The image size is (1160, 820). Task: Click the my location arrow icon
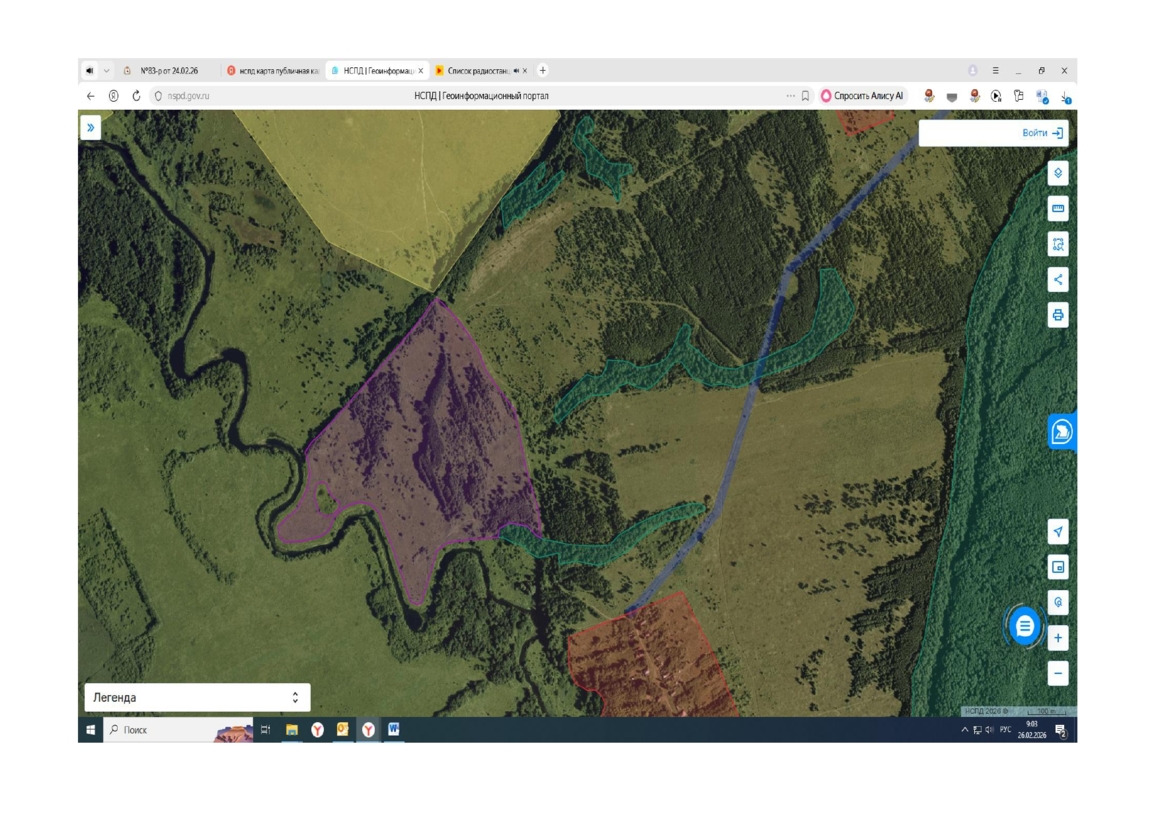point(1058,531)
